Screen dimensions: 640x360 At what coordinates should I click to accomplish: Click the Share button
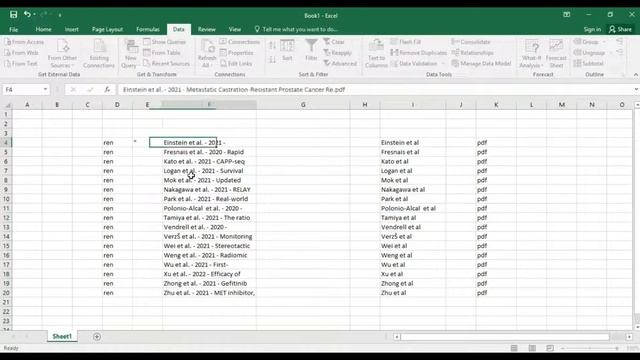pos(620,29)
